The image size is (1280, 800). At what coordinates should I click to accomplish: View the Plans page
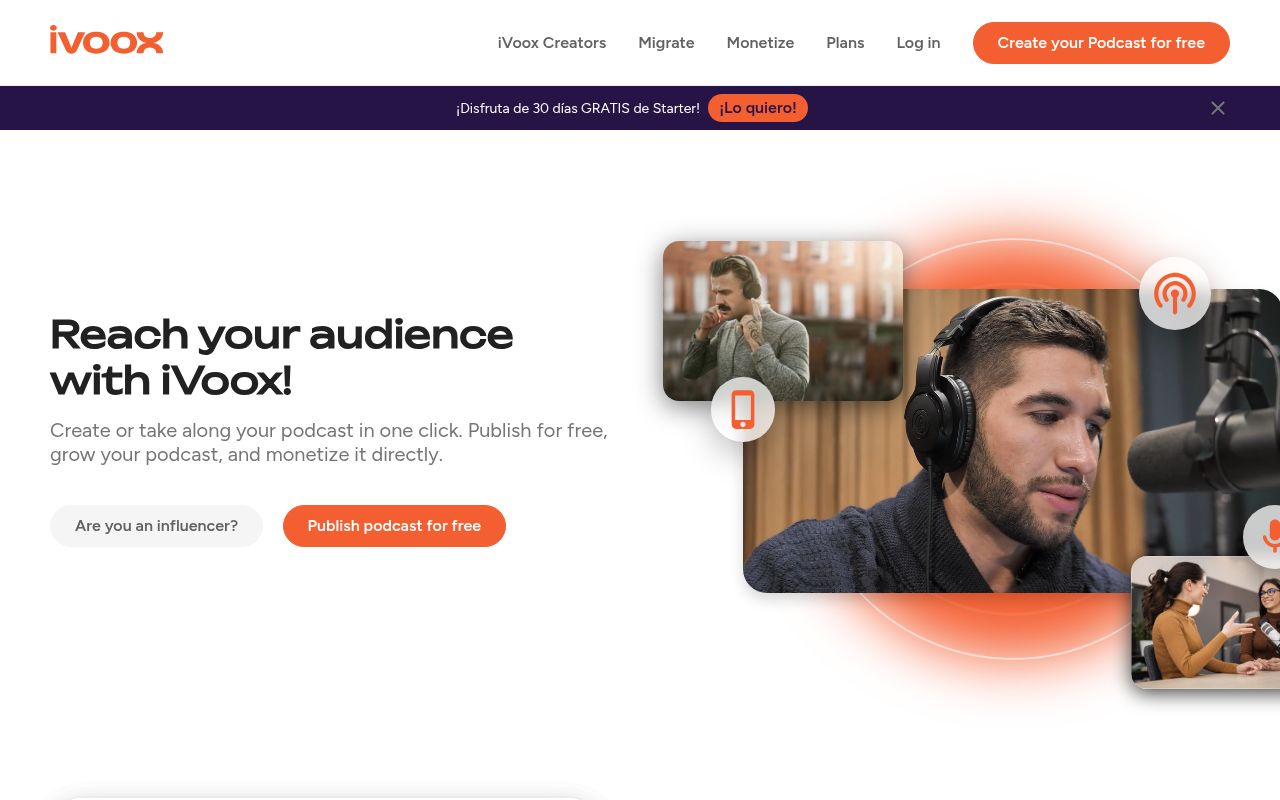[x=845, y=43]
